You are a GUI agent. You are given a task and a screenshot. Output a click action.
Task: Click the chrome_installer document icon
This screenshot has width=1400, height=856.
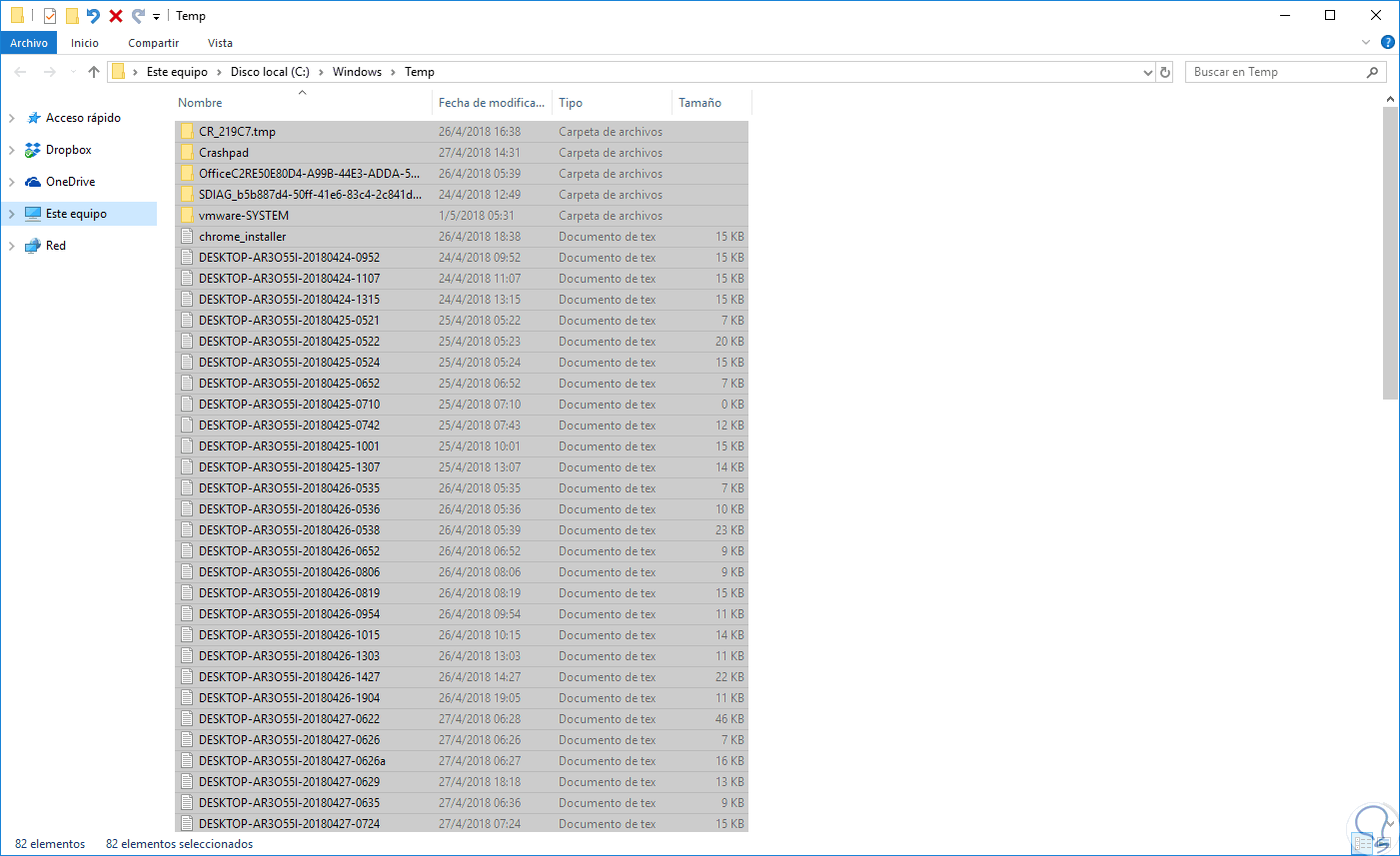187,237
